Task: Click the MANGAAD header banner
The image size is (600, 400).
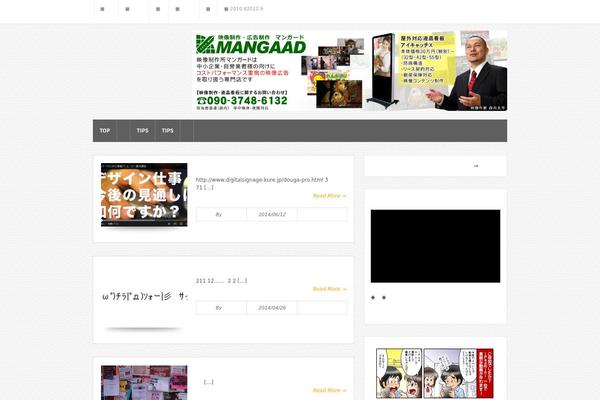Action: pos(350,71)
